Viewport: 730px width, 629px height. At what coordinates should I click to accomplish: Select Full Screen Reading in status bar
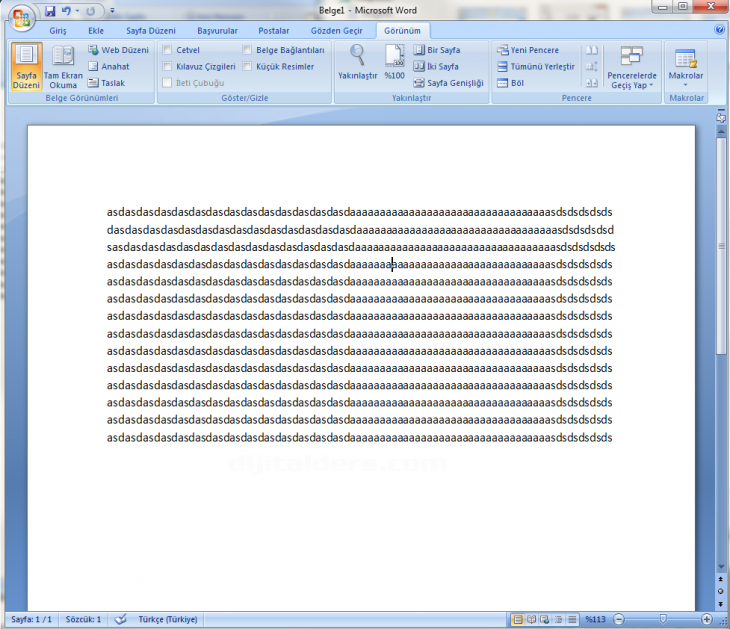coord(531,619)
